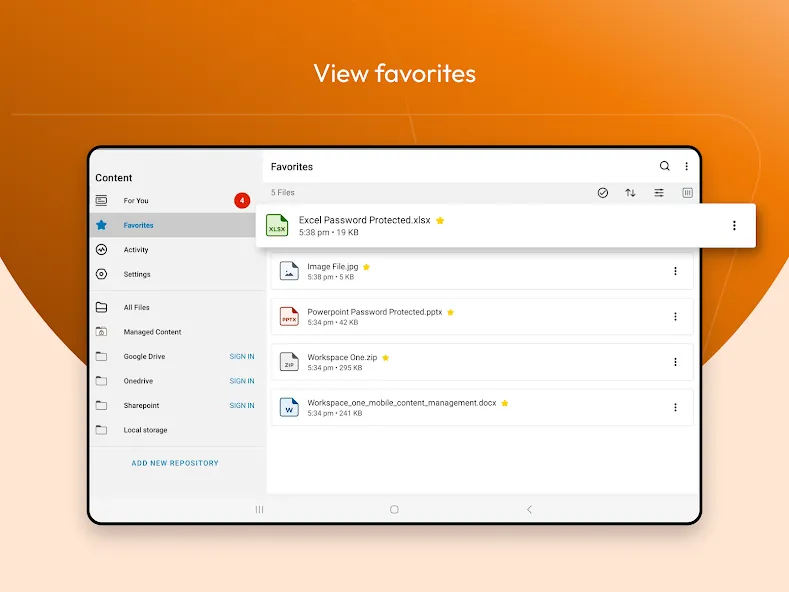789x592 pixels.
Task: Sign in to Onedrive
Action: [x=242, y=381]
